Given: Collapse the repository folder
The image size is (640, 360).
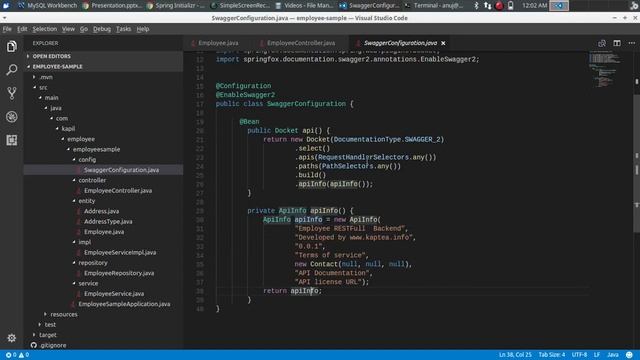Looking at the screenshot, I should [x=93, y=263].
